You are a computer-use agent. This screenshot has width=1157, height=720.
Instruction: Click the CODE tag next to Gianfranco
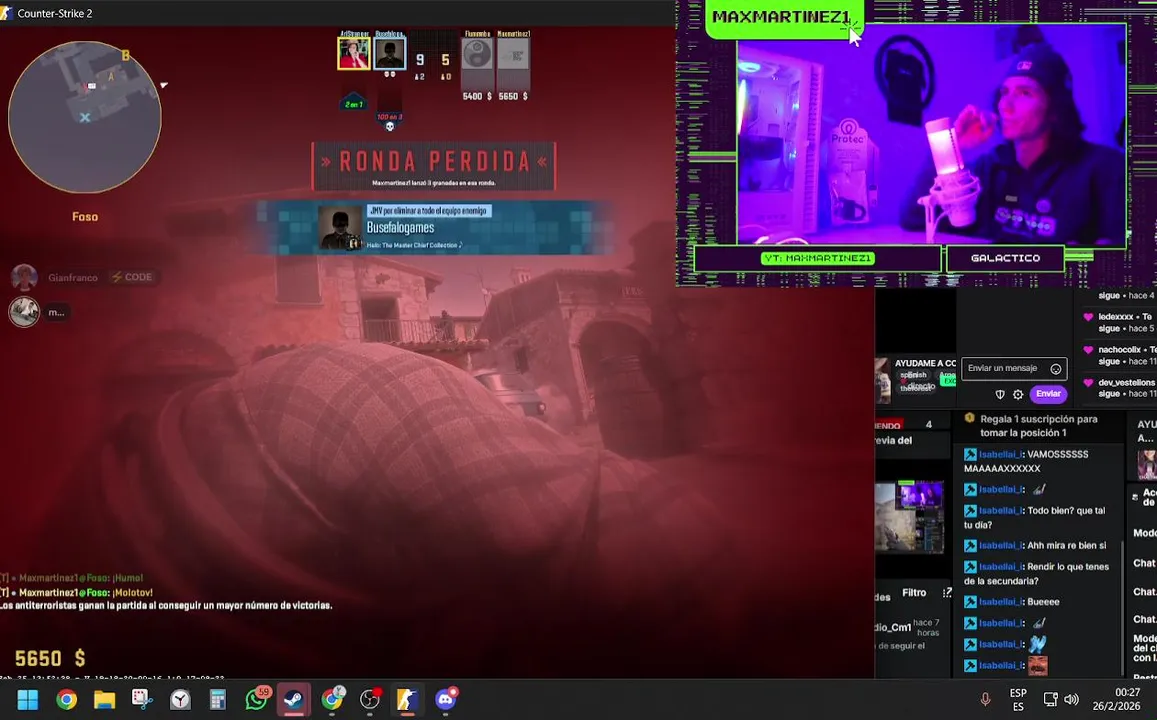click(x=131, y=277)
